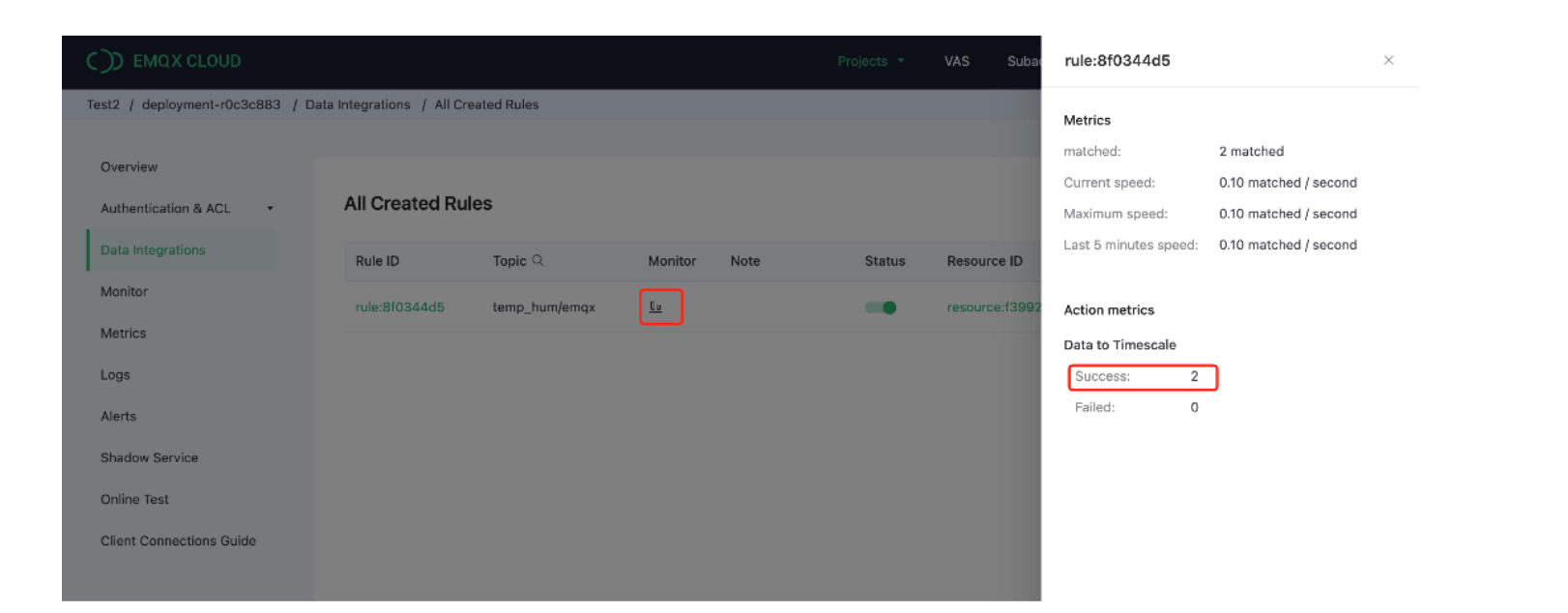Close the rule:8f0344d5 metrics panel
Viewport: 1568px width, 613px height.
[x=1388, y=60]
